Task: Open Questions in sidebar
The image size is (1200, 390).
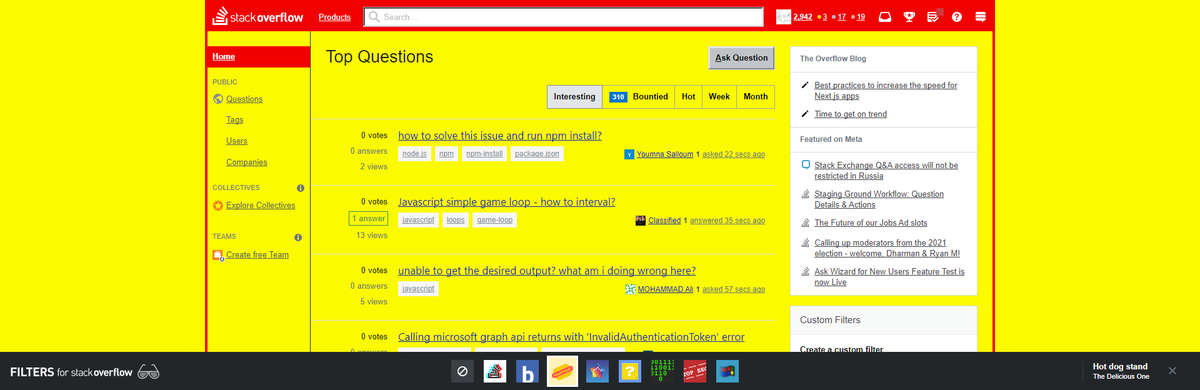Action: point(244,99)
